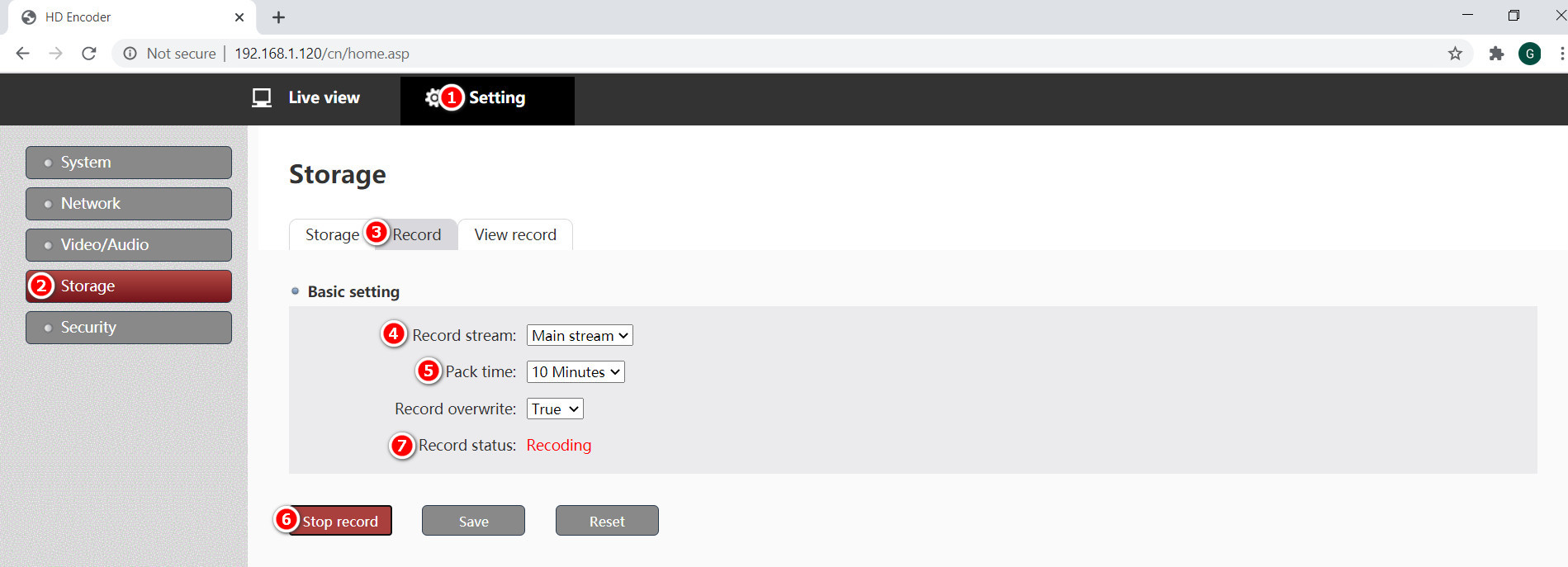Reload the HD Encoder page
This screenshot has width=1568, height=567.
(89, 54)
